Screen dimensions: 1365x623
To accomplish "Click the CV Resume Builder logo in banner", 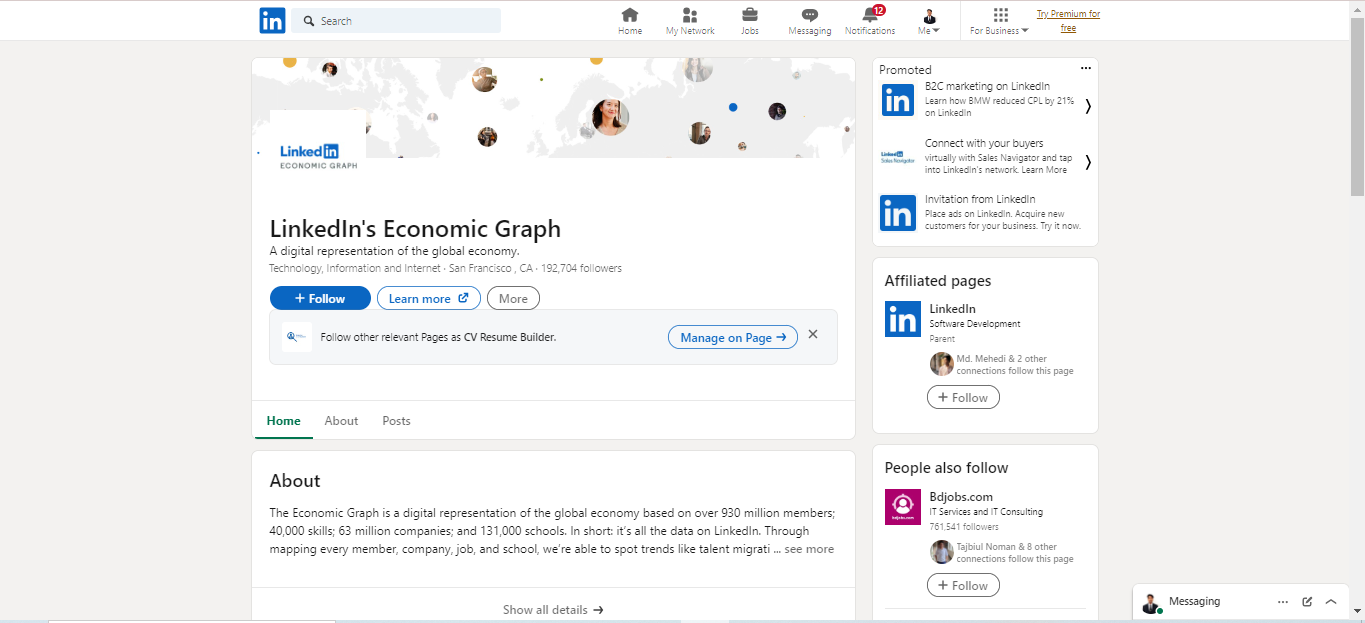I will [x=297, y=337].
